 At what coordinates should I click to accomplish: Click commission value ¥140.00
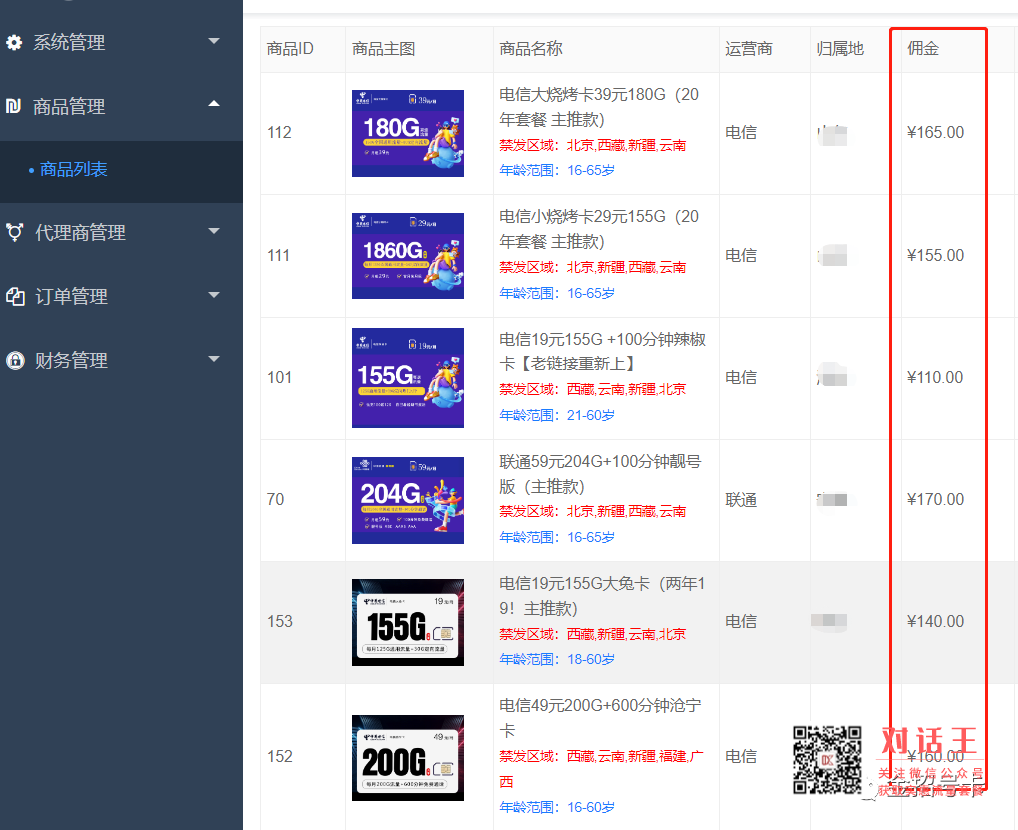point(936,622)
